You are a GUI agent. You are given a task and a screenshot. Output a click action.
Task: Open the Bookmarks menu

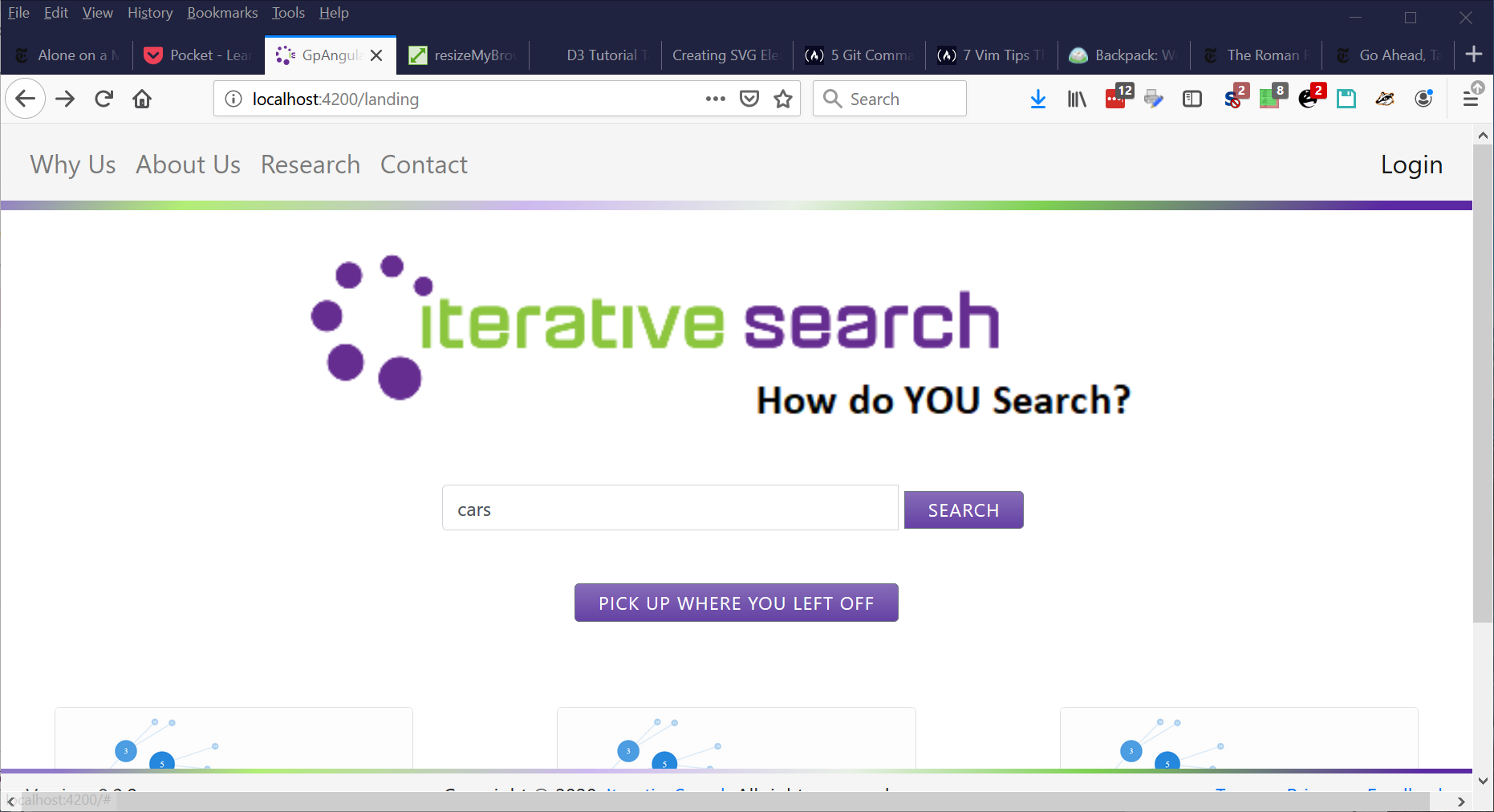click(222, 13)
